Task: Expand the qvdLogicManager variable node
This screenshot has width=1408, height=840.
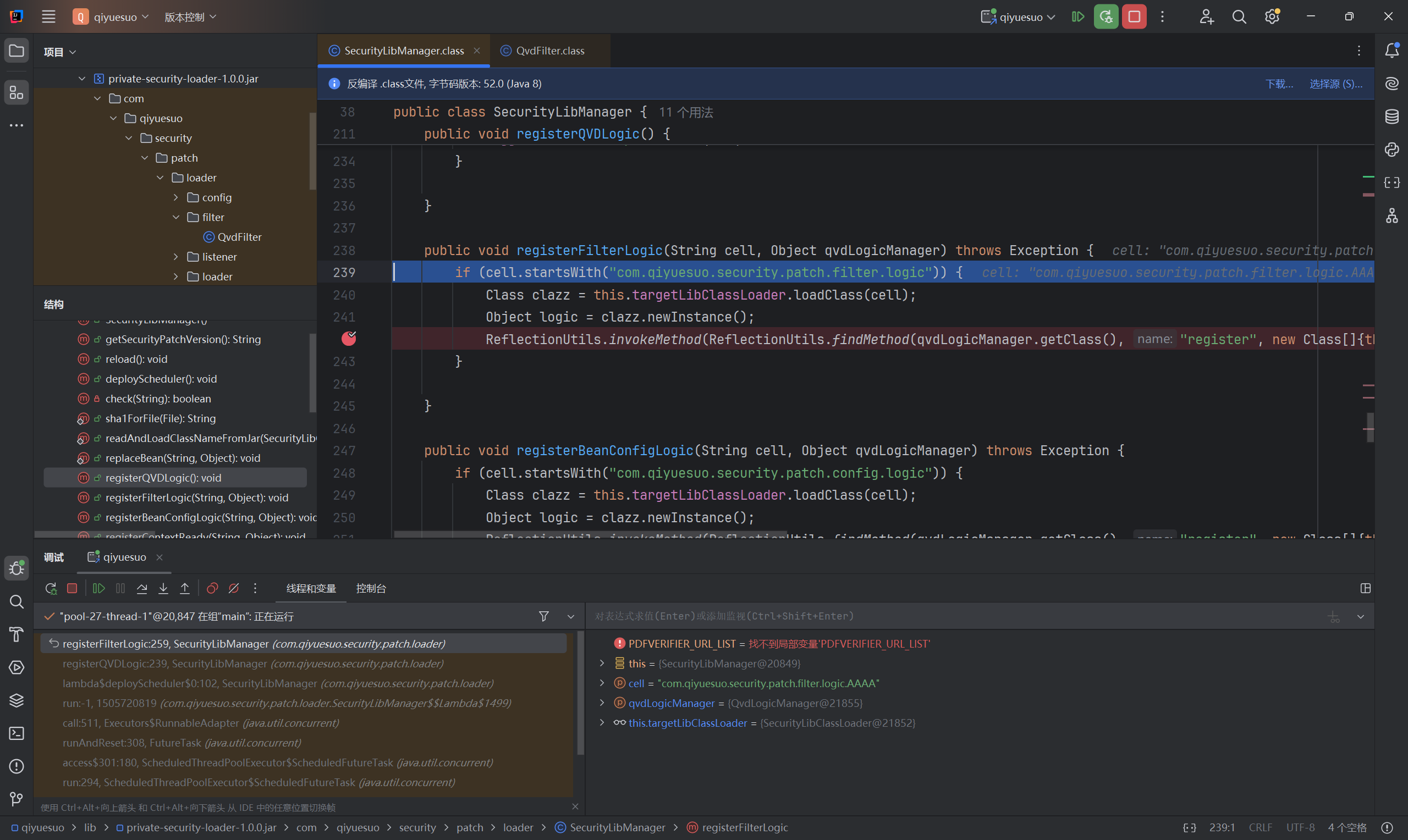Action: (x=602, y=703)
